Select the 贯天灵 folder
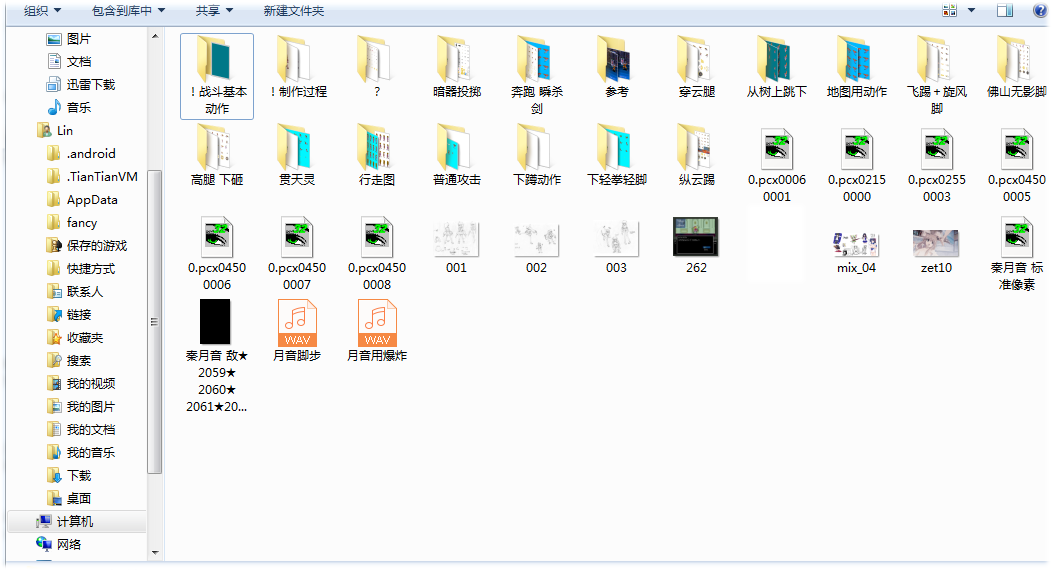The width and height of the screenshot is (1052, 570). pos(297,156)
